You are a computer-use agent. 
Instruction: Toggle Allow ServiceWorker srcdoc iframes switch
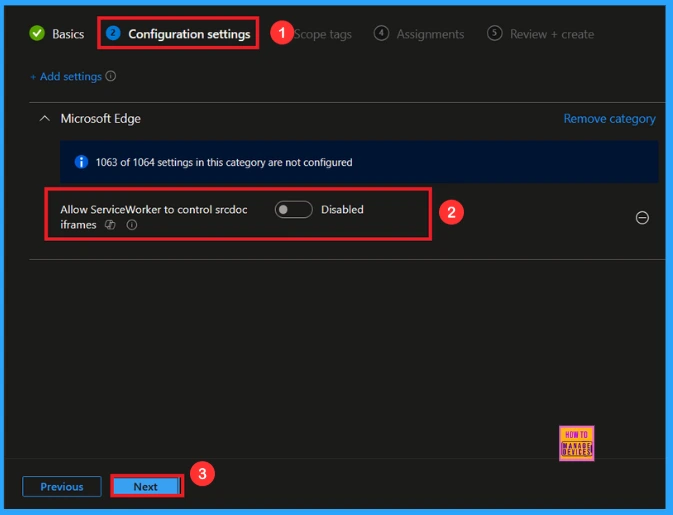coord(294,209)
